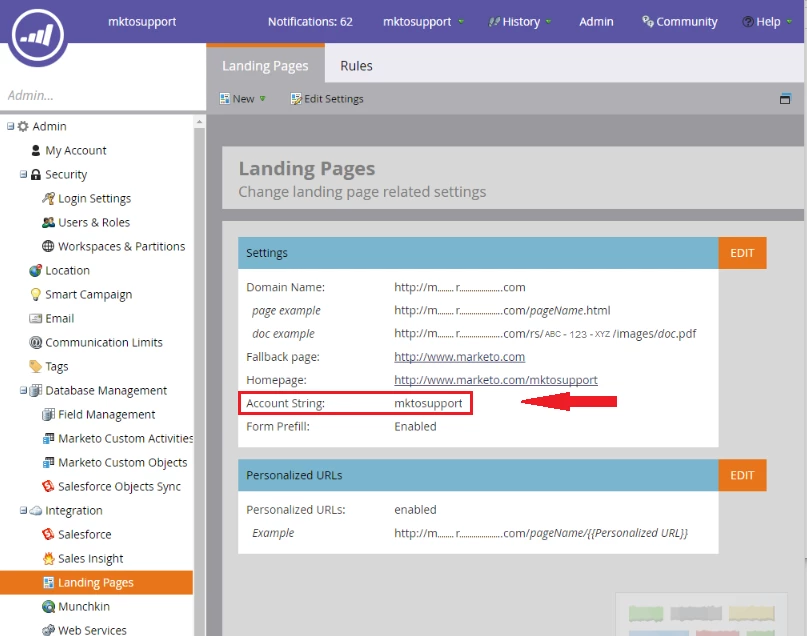Click the Sales Insight flame icon

[48, 558]
